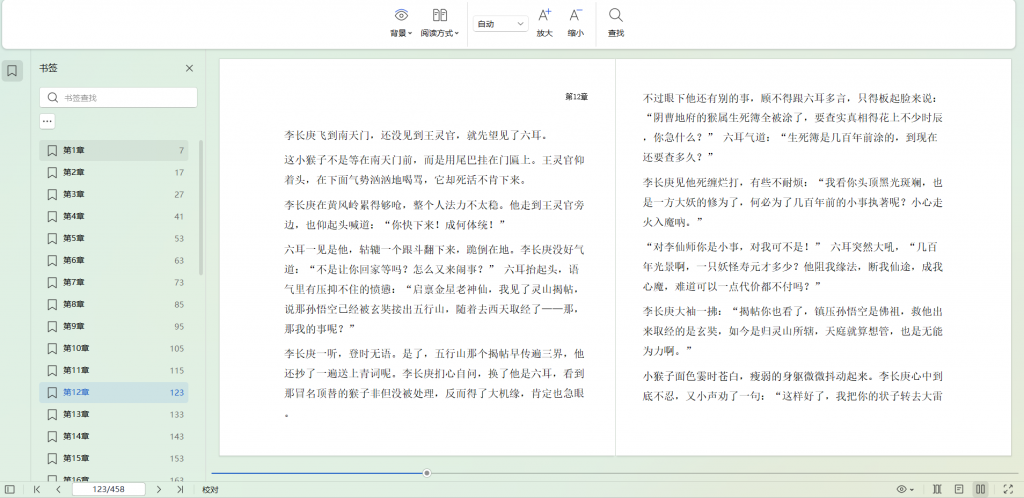The height and width of the screenshot is (498, 1024).
Task: Click the reading progress slider handle
Action: tap(426, 473)
